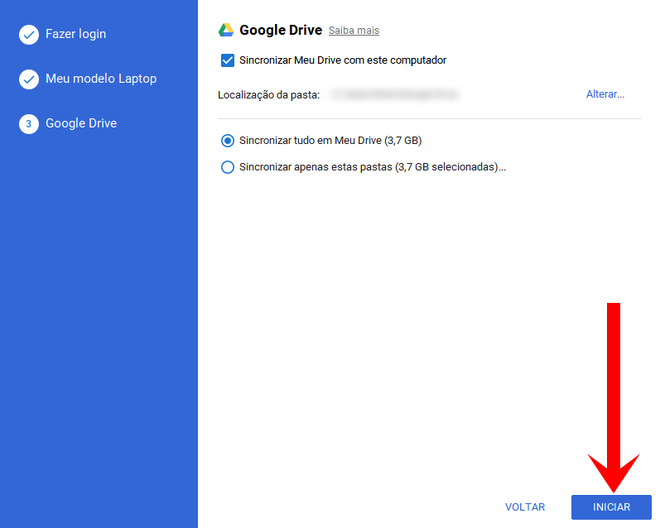This screenshot has width=660, height=528.
Task: Open the Saiba mais link
Action: [354, 30]
